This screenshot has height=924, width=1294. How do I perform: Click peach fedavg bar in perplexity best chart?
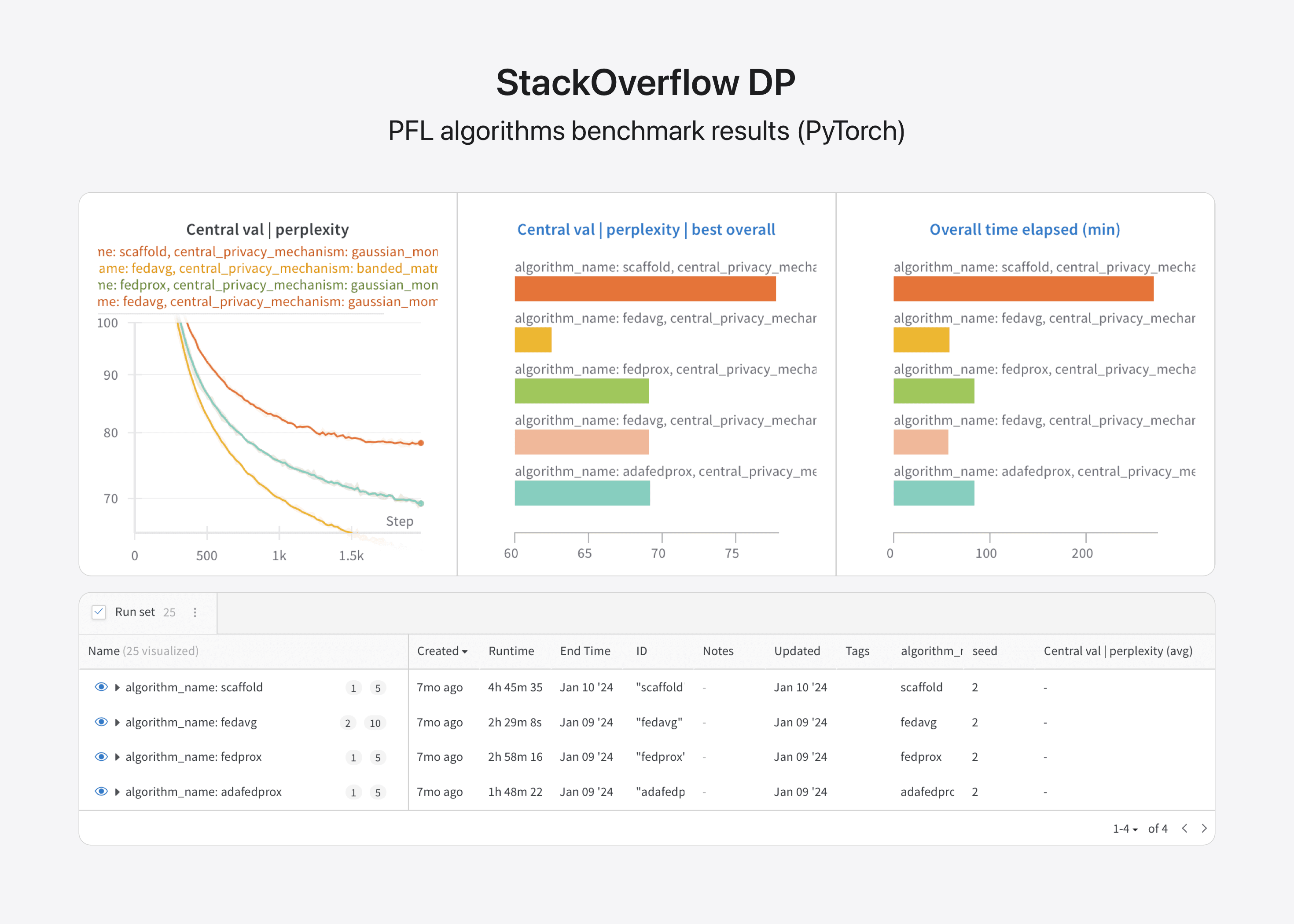pyautogui.click(x=581, y=442)
